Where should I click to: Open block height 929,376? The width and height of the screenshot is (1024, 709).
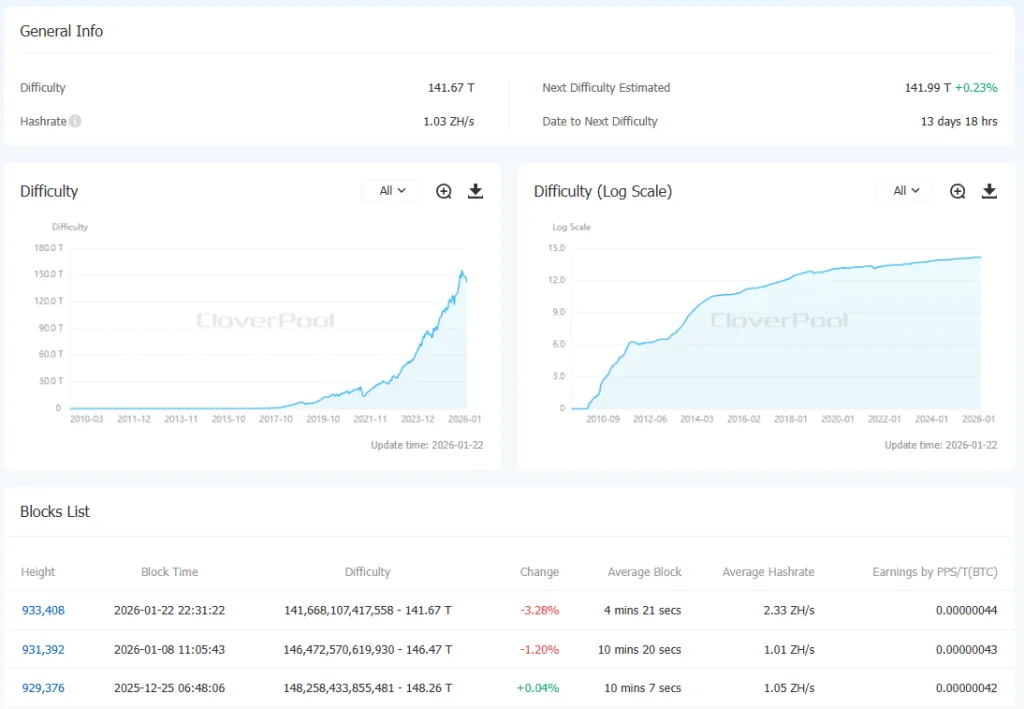coord(43,688)
